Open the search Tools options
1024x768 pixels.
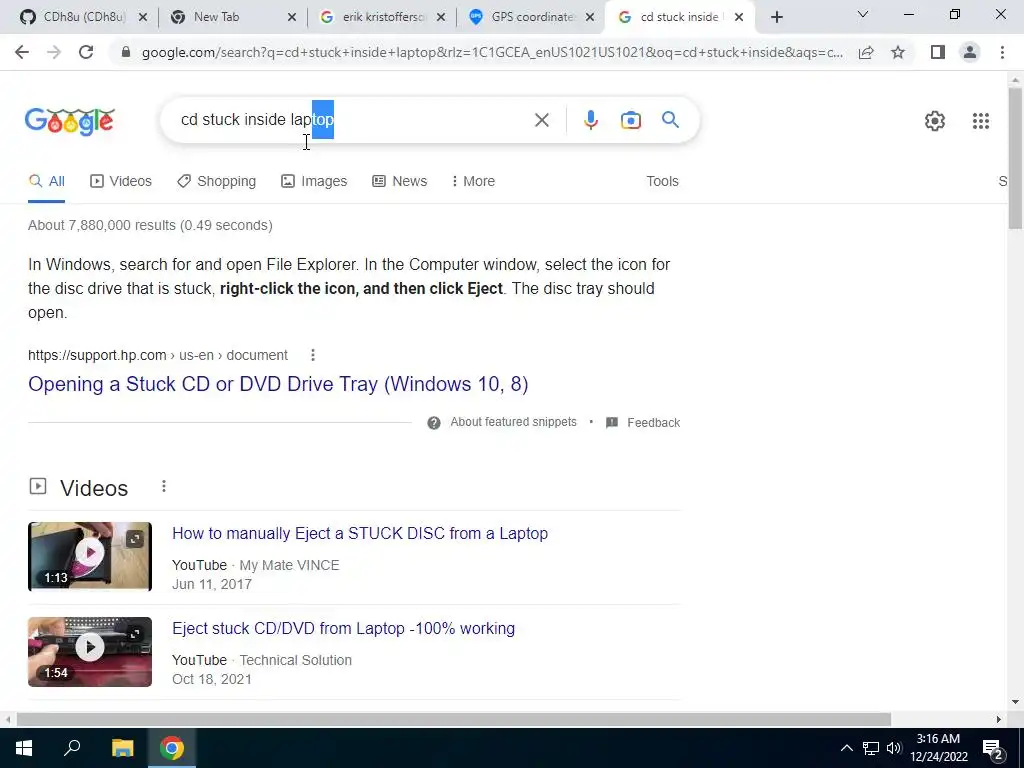662,182
